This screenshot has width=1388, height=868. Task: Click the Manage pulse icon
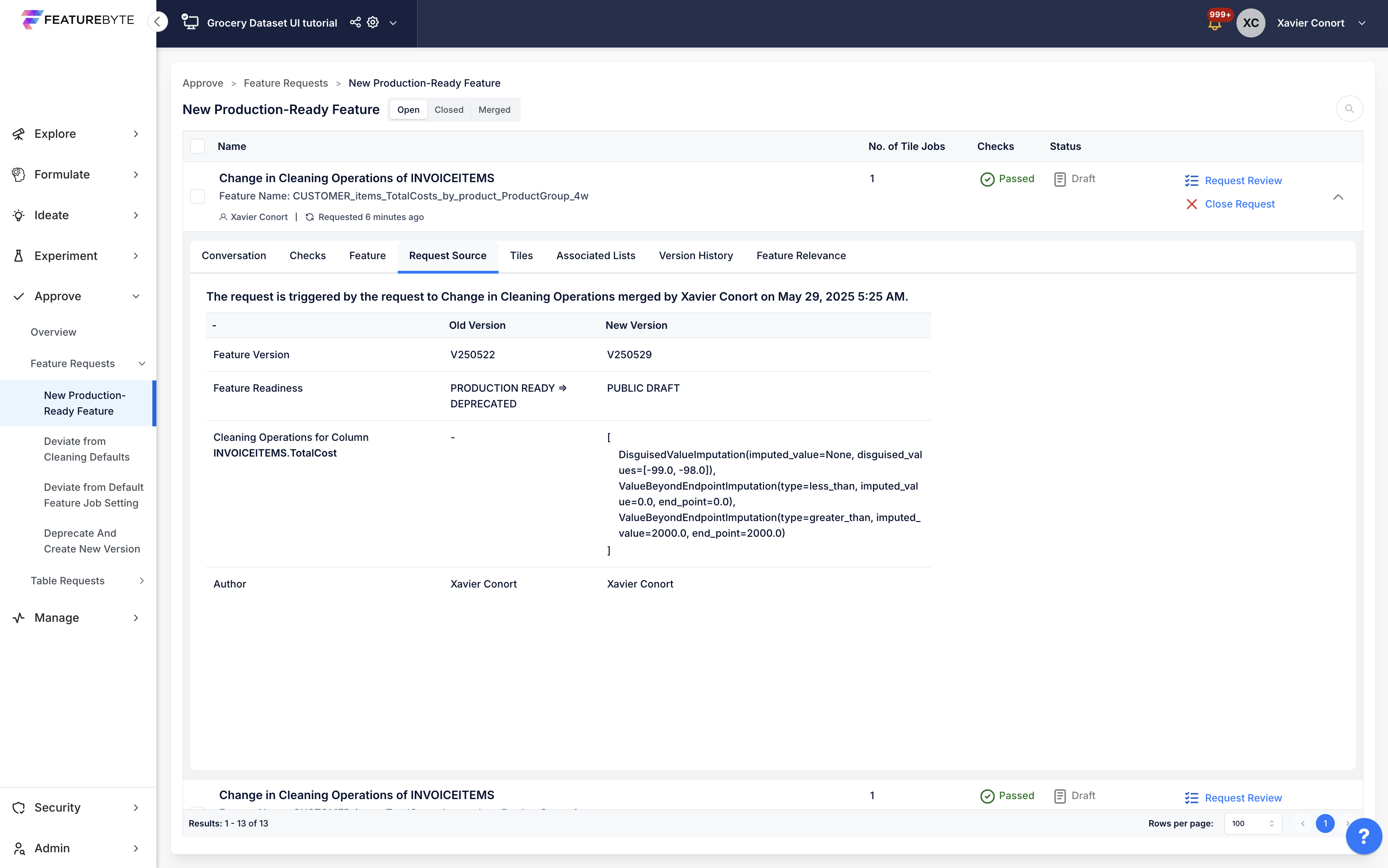click(19, 618)
